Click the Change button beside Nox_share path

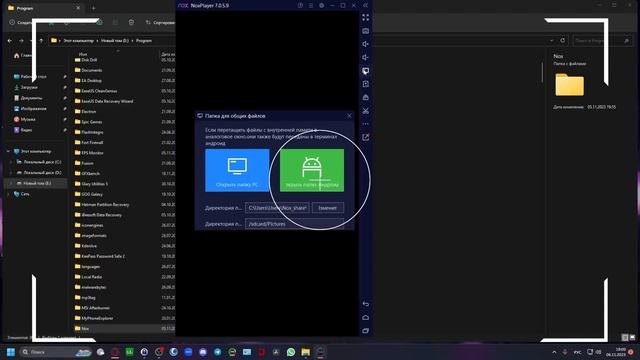pos(328,208)
